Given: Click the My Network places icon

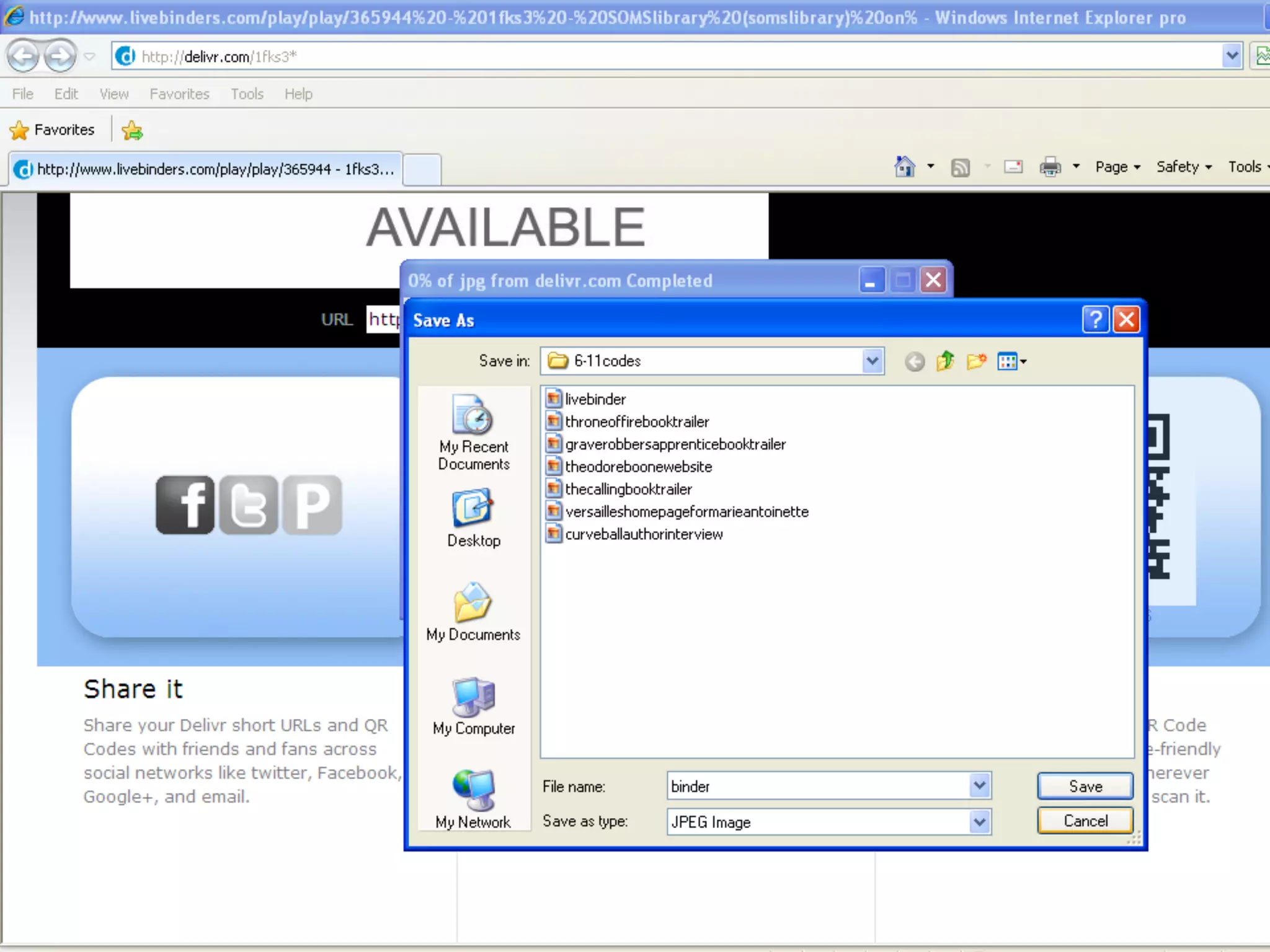Looking at the screenshot, I should tap(474, 800).
